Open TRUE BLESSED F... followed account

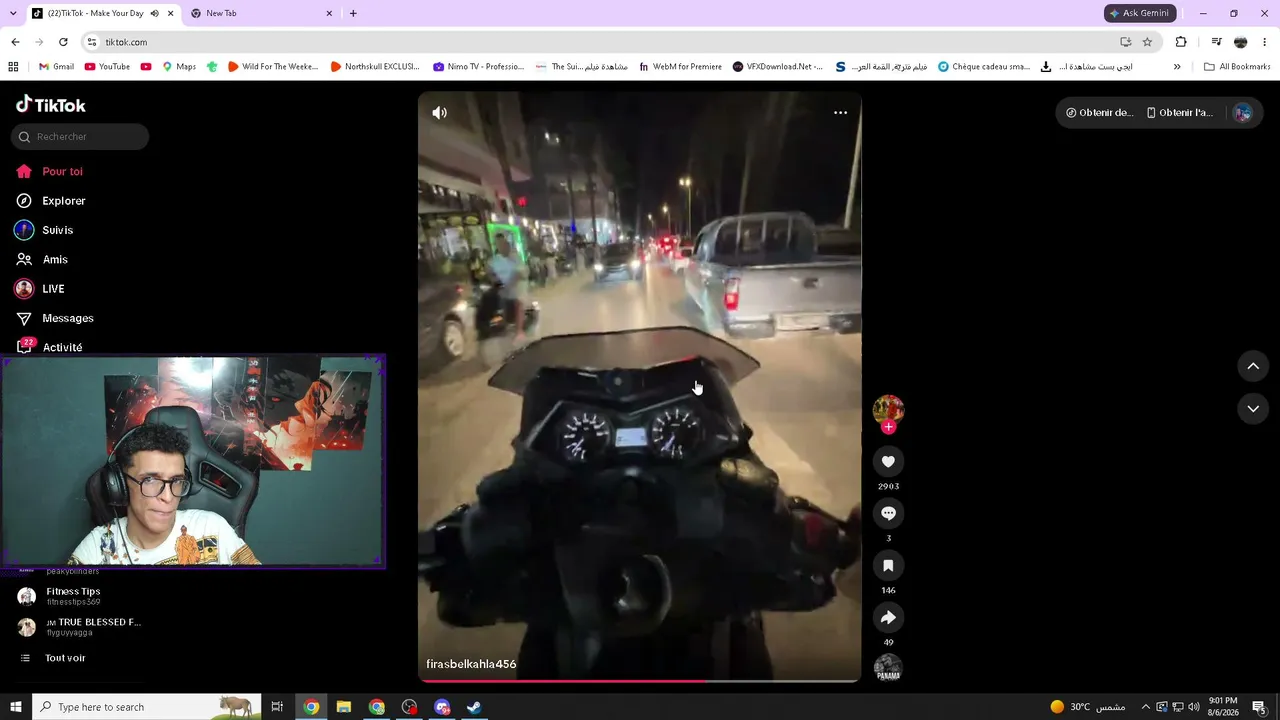80,627
